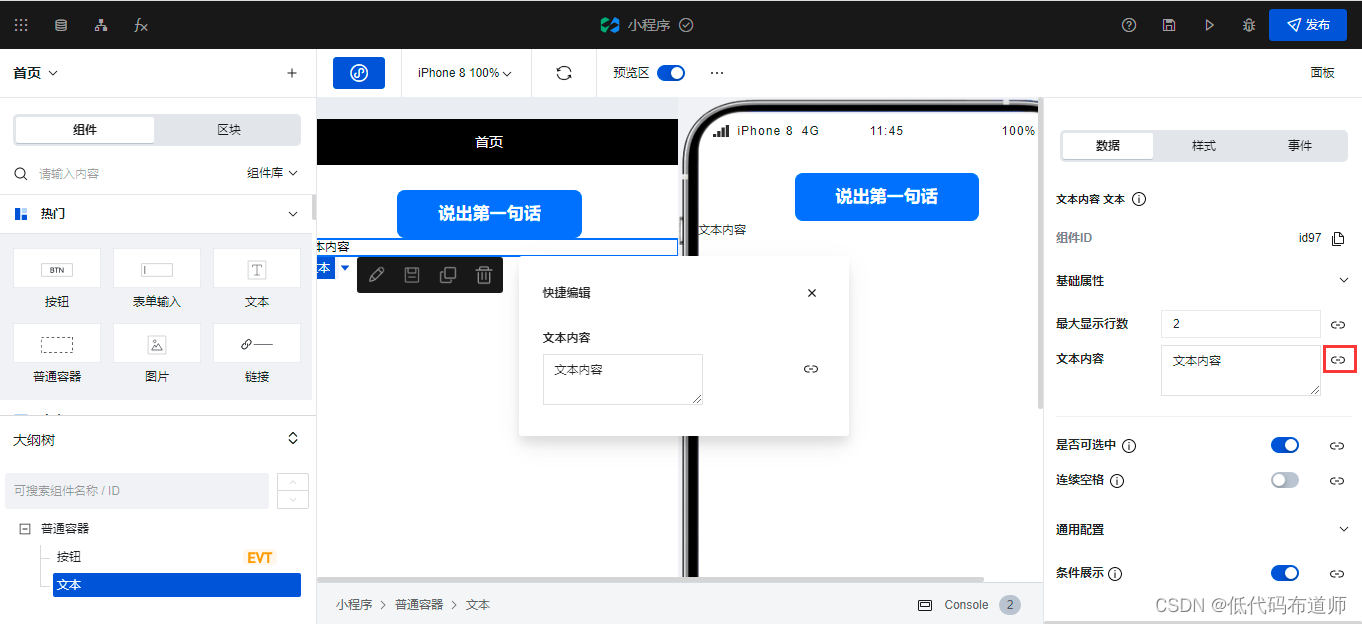Click the outline tree search field
The image size is (1362, 624).
pos(137,491)
